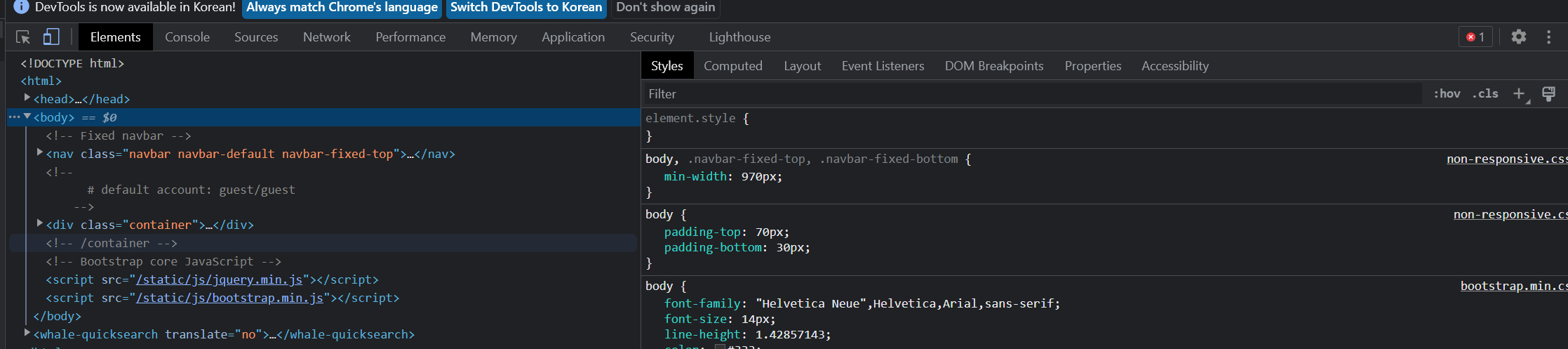Open the Sources tab

tap(256, 37)
